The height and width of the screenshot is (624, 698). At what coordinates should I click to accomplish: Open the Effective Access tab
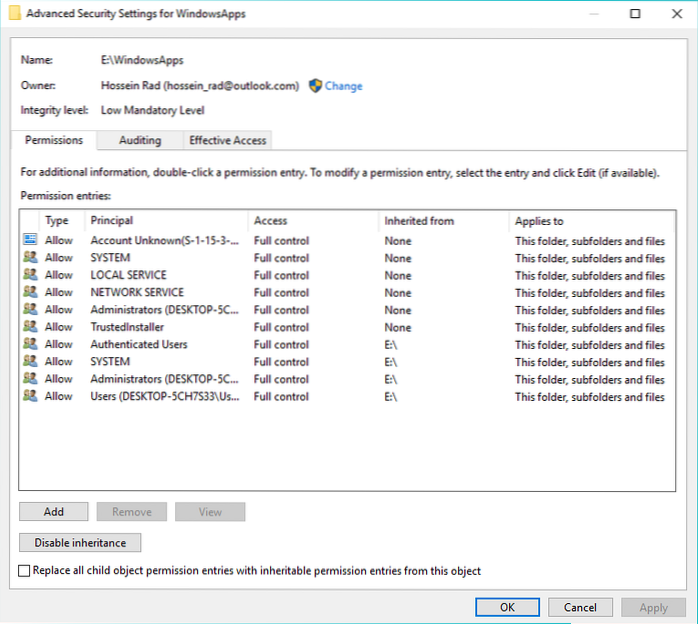(x=228, y=141)
